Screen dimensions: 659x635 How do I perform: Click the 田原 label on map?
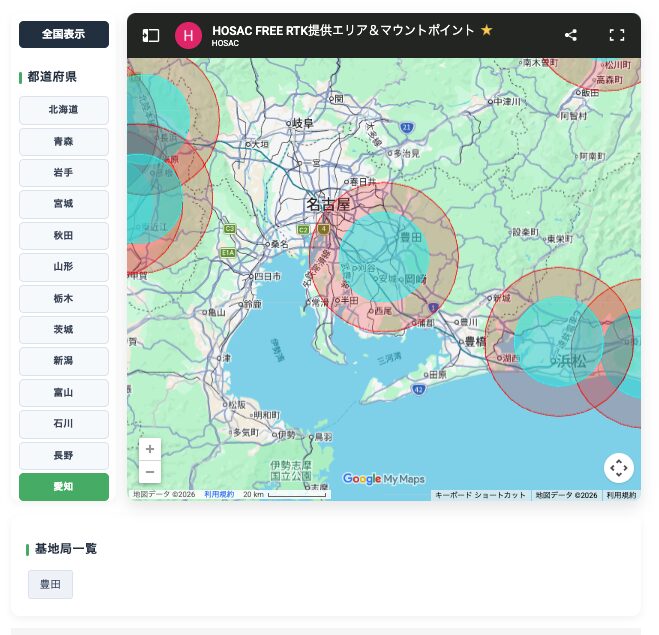(438, 374)
